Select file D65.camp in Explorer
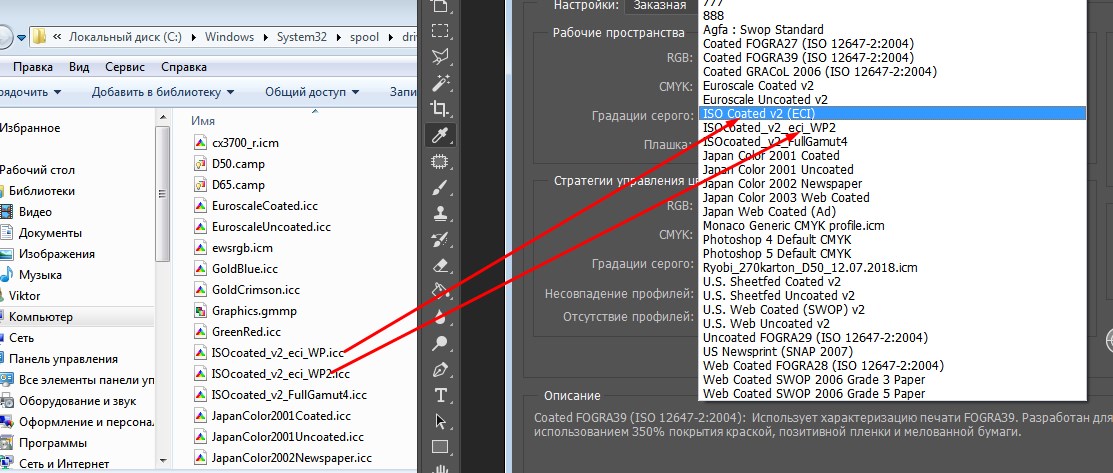 (x=238, y=185)
